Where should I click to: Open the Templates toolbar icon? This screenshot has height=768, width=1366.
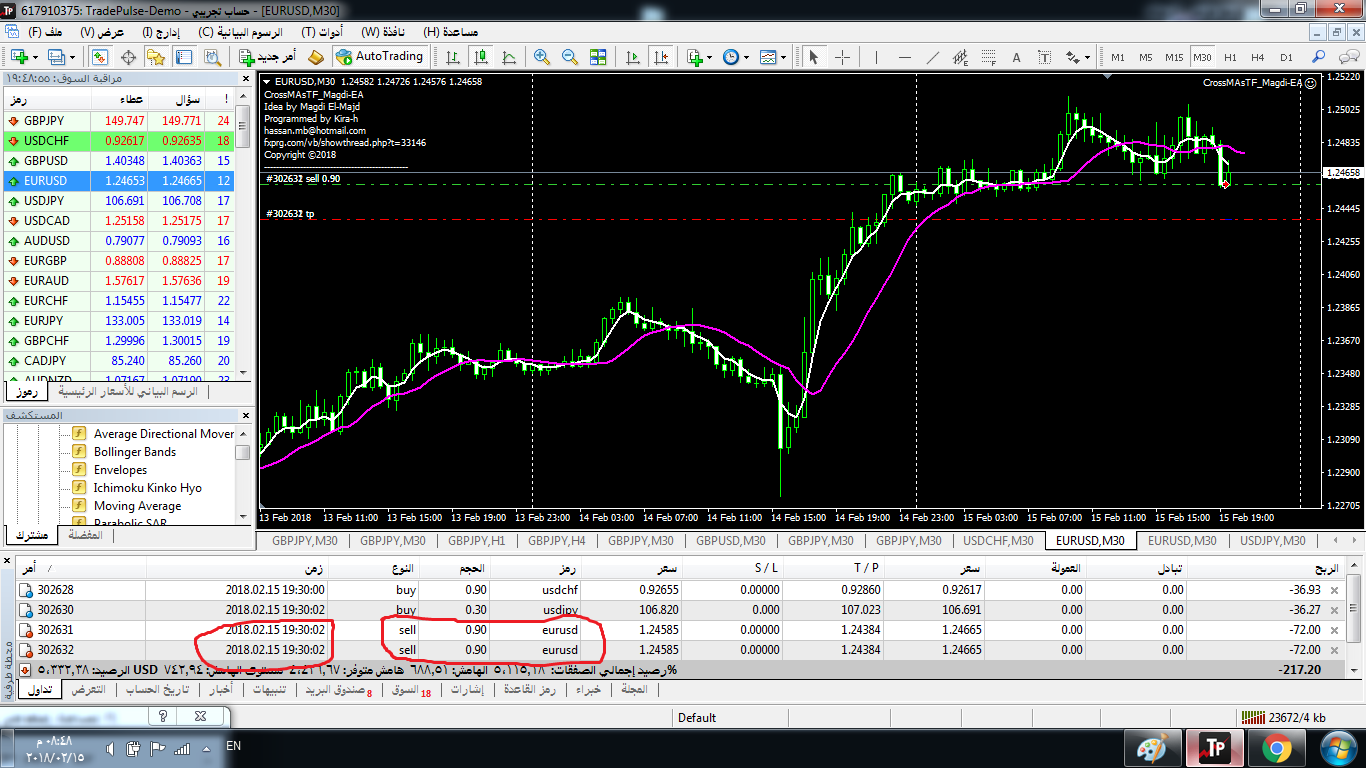coord(768,57)
